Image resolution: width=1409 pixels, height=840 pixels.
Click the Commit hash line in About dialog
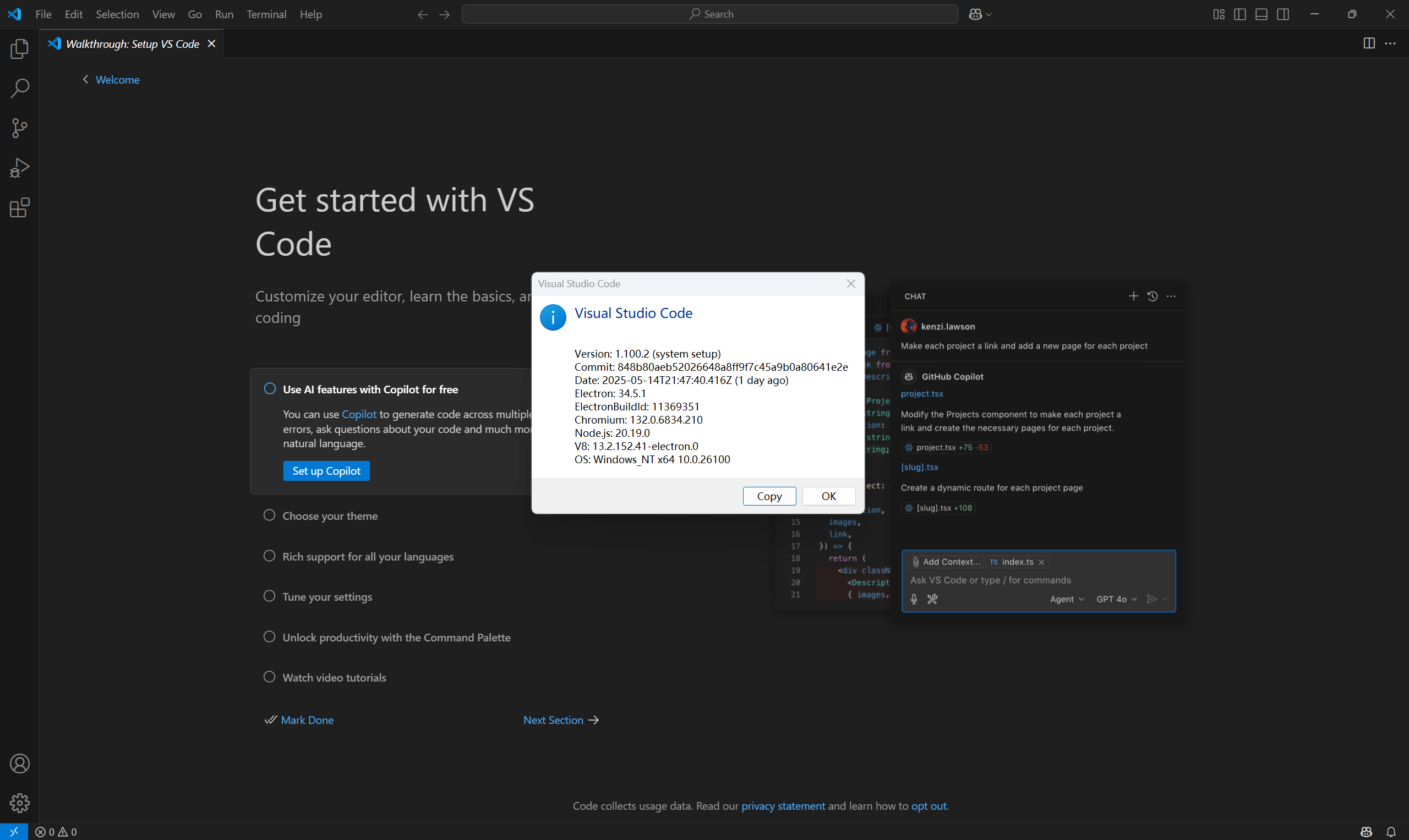pos(711,367)
